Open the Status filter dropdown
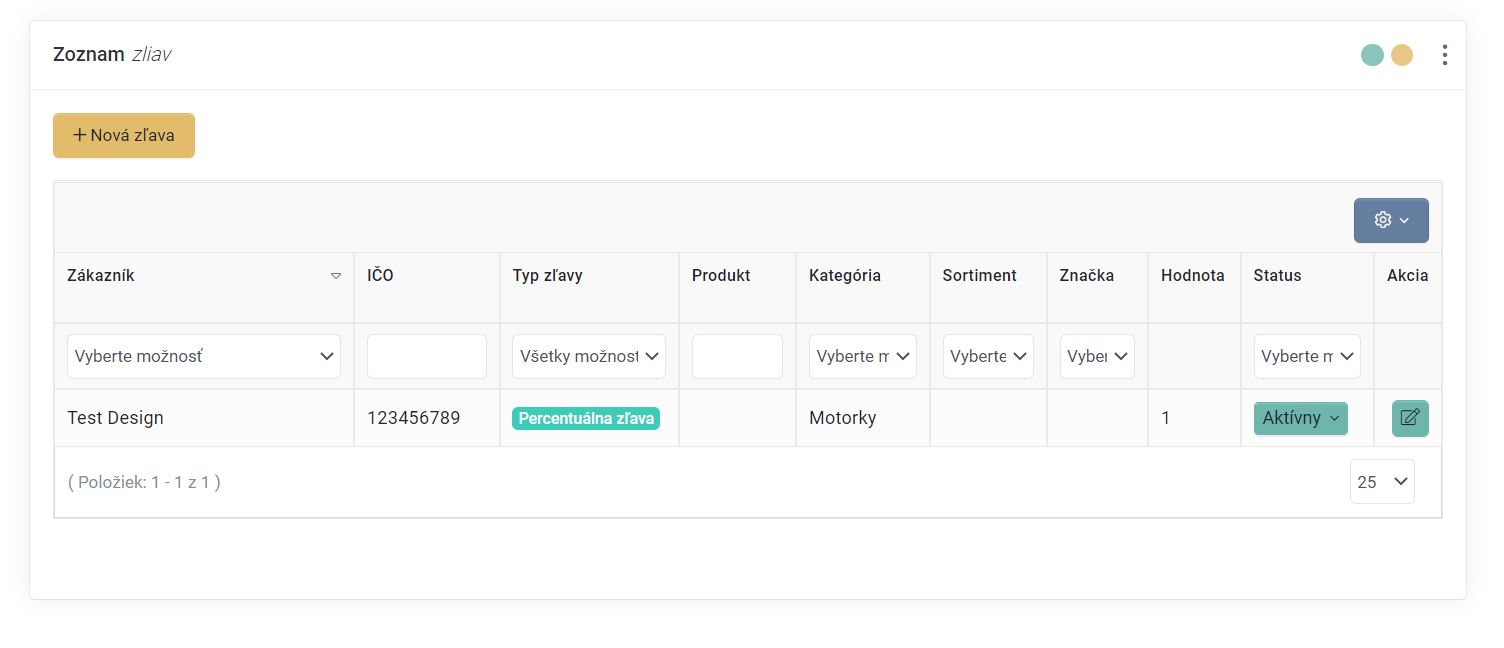1504x648 pixels. 1307,356
